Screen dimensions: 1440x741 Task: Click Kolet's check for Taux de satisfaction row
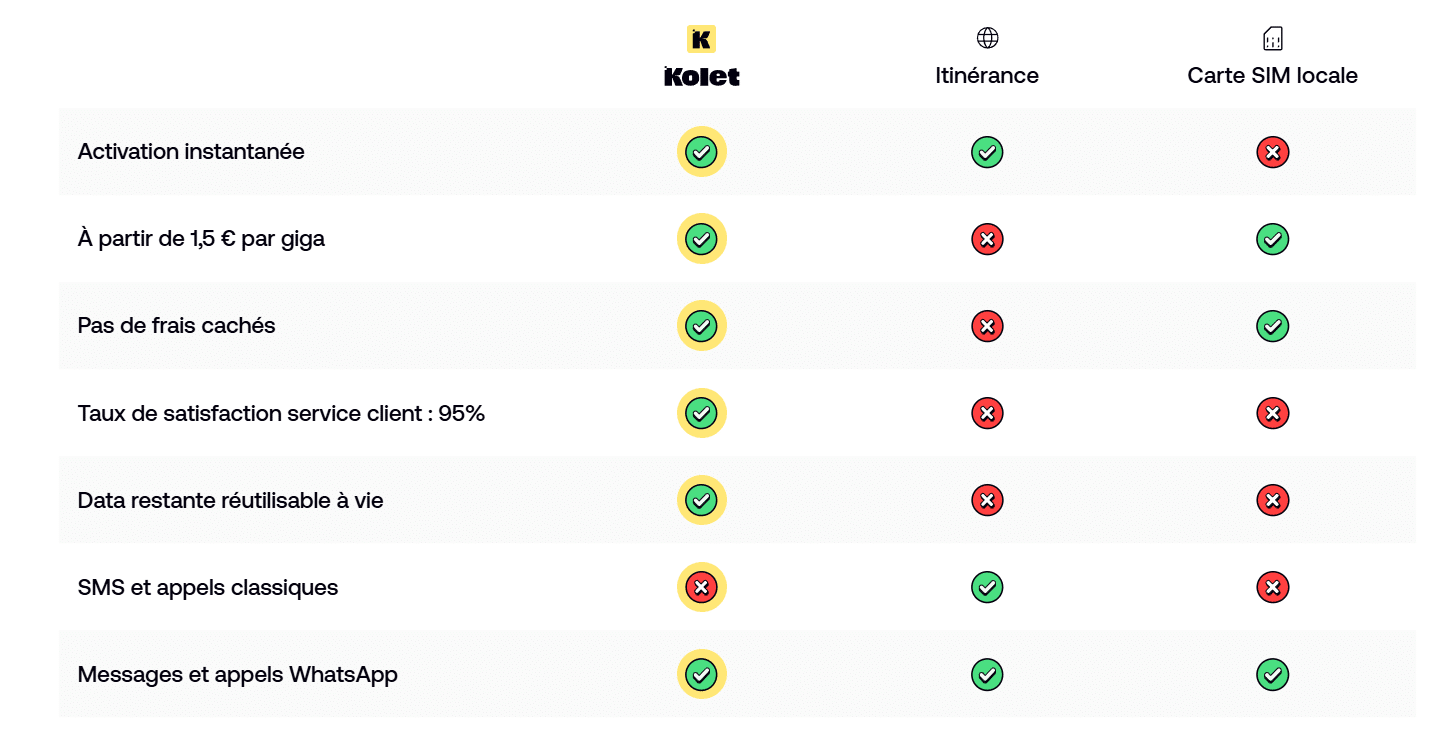pos(702,413)
